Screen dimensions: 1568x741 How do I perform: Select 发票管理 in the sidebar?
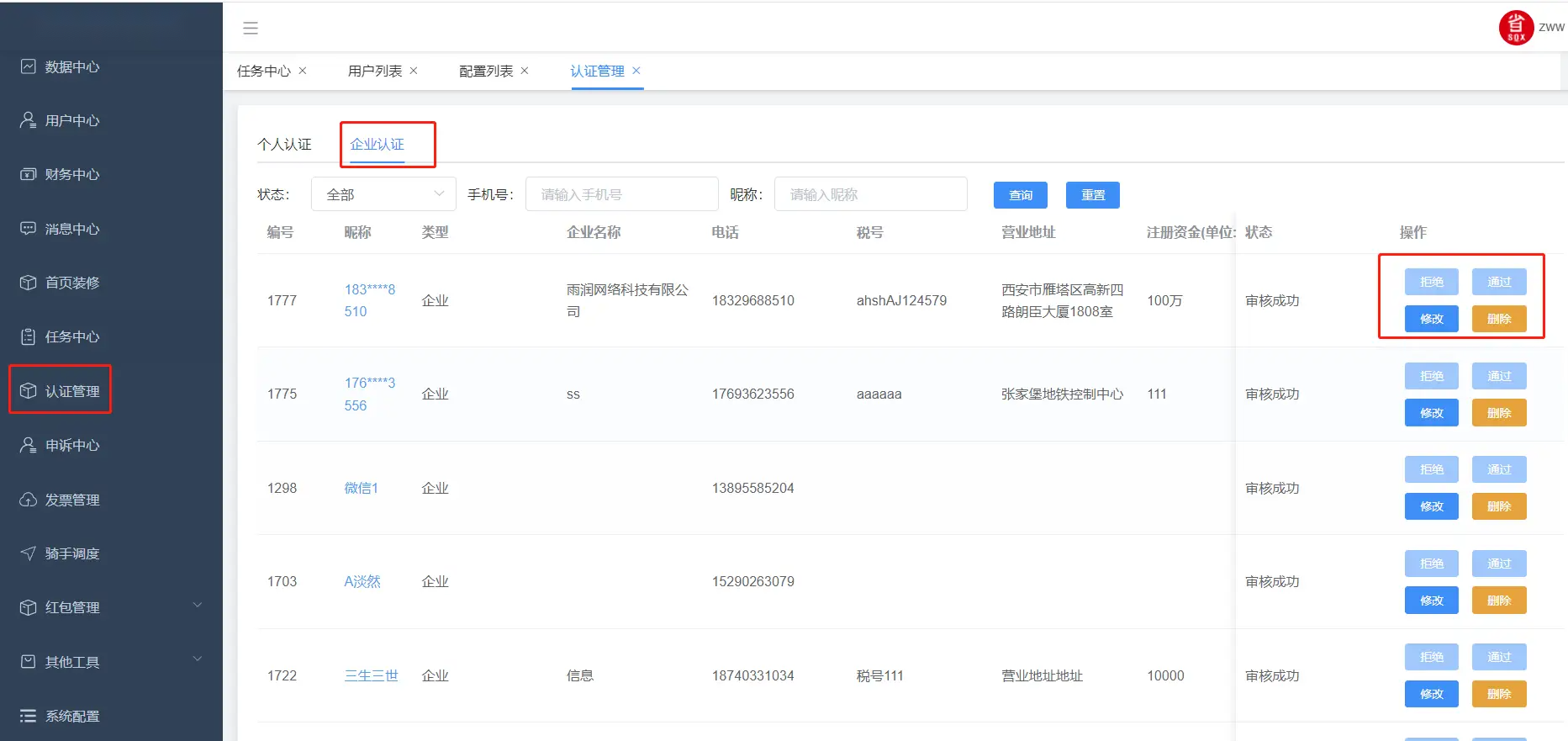click(71, 500)
